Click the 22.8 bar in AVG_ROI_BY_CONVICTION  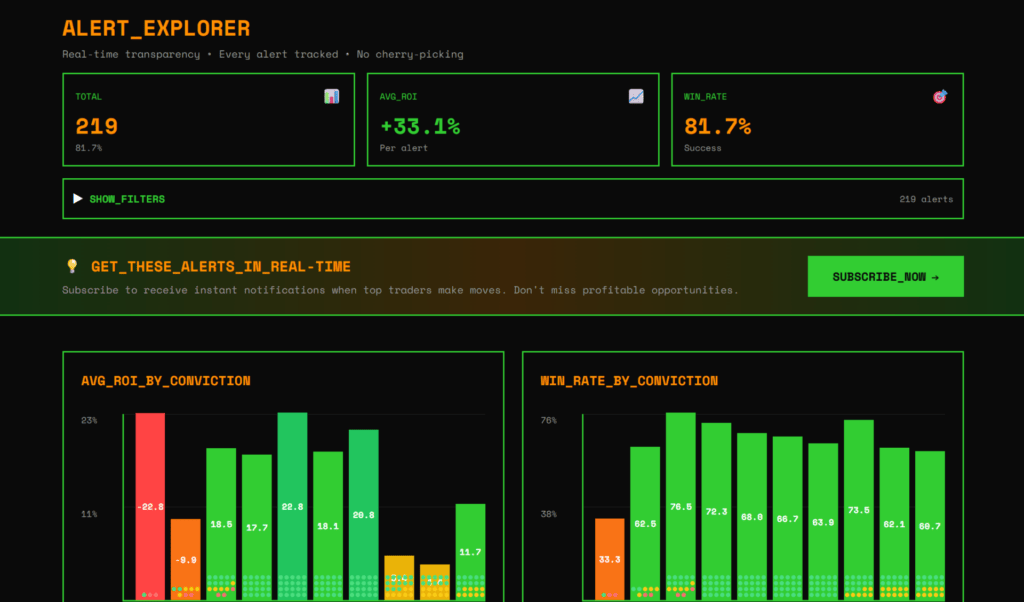tap(292, 506)
